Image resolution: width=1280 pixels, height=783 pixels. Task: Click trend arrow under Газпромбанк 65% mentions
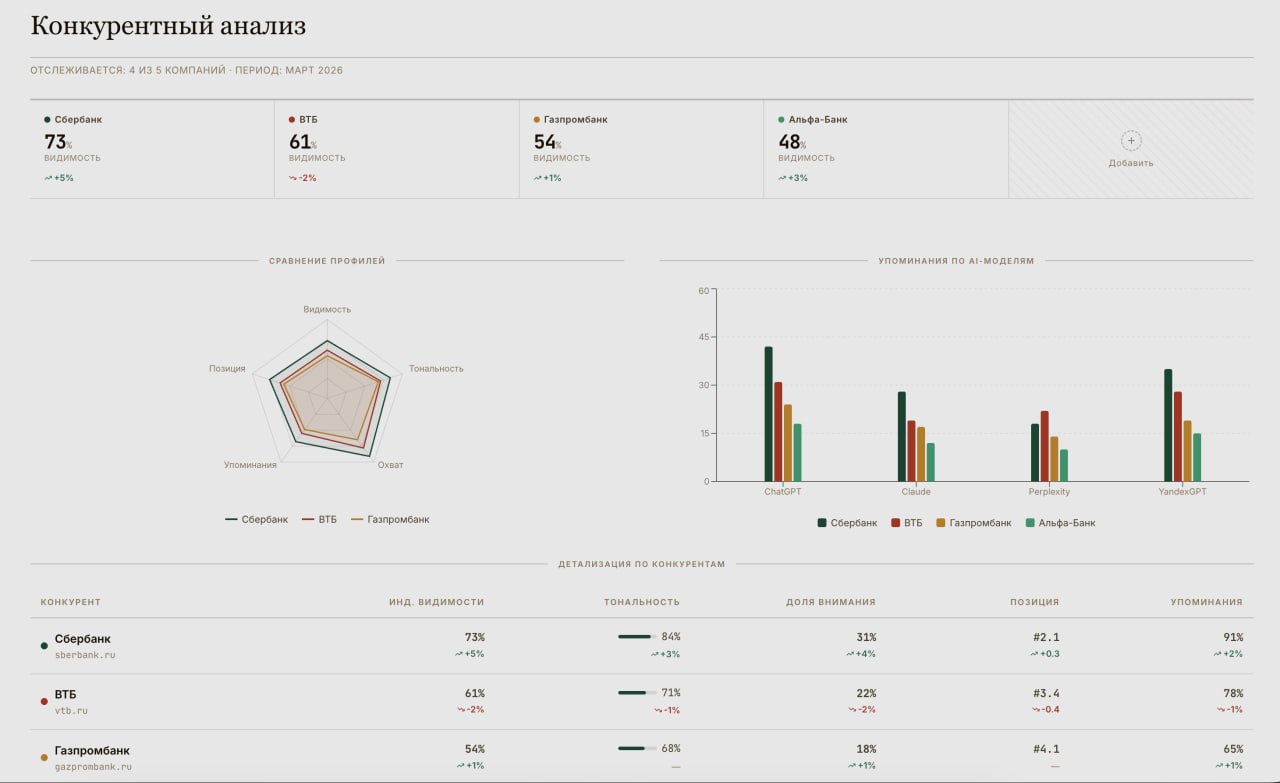[x=1221, y=766]
